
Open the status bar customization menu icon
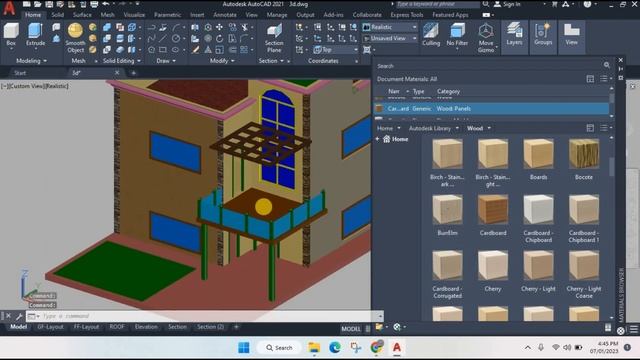[x=633, y=329]
